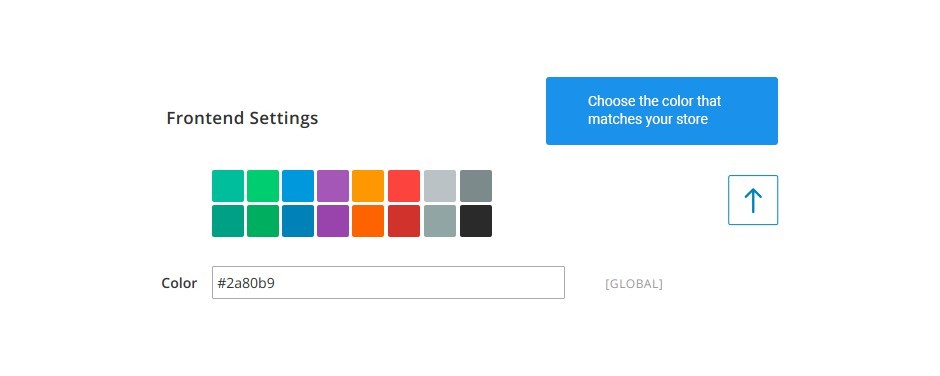Click the scroll-to-top arrow icon
Image resolution: width=940 pixels, height=376 pixels.
tap(753, 200)
